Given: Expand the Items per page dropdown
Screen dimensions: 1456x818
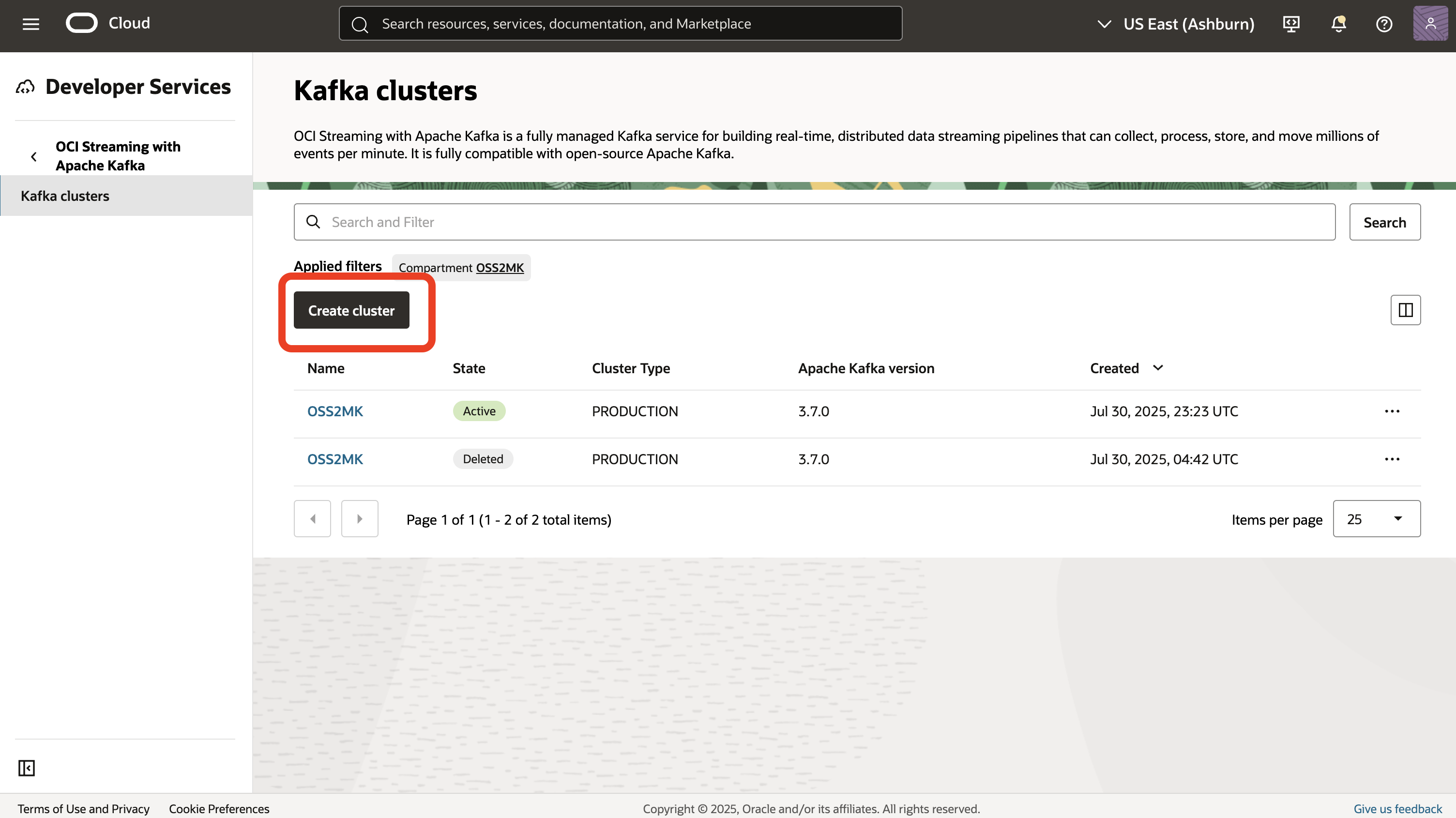Looking at the screenshot, I should (1376, 518).
